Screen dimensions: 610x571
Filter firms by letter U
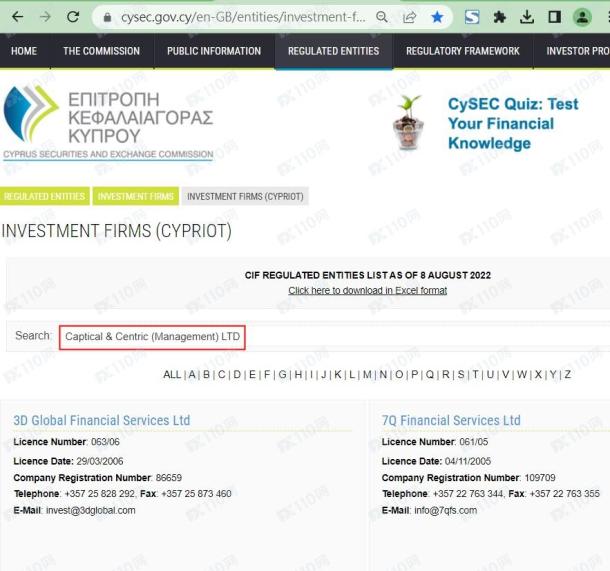point(490,375)
